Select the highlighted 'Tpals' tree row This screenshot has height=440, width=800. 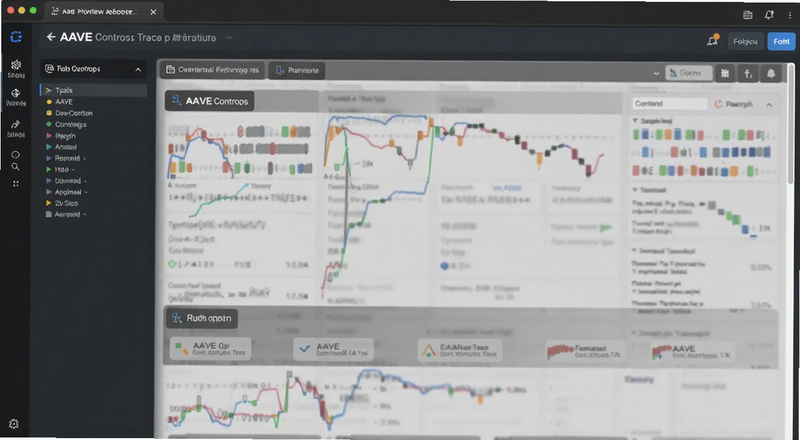(93, 90)
